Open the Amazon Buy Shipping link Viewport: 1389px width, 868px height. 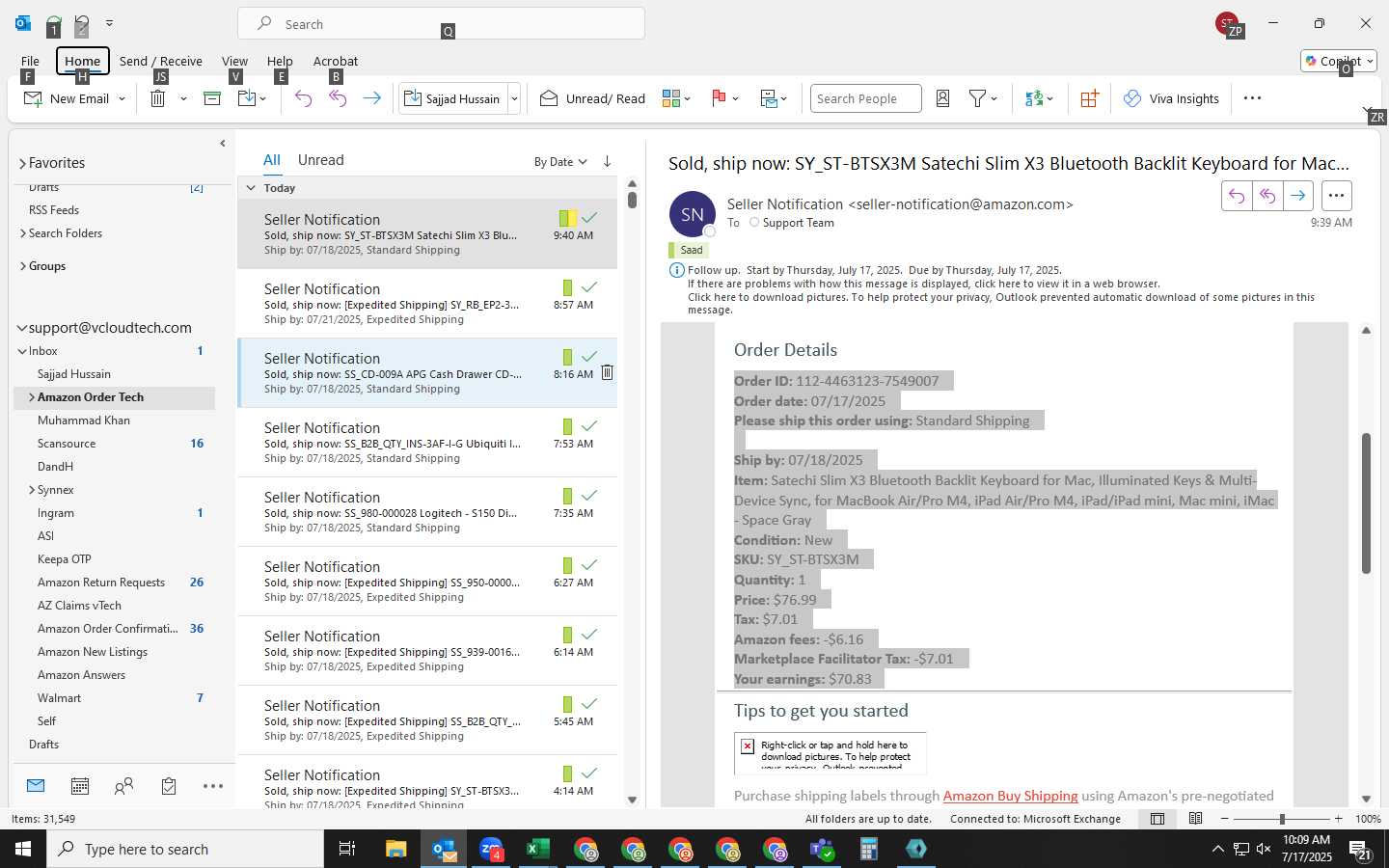[1010, 796]
